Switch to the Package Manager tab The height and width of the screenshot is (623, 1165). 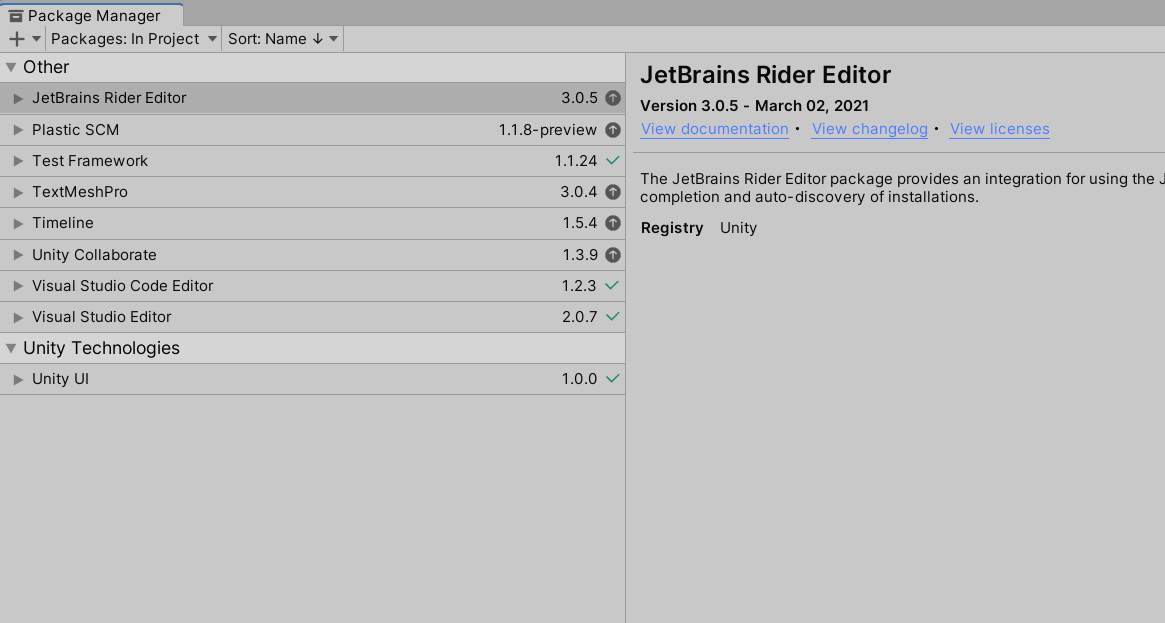click(90, 15)
